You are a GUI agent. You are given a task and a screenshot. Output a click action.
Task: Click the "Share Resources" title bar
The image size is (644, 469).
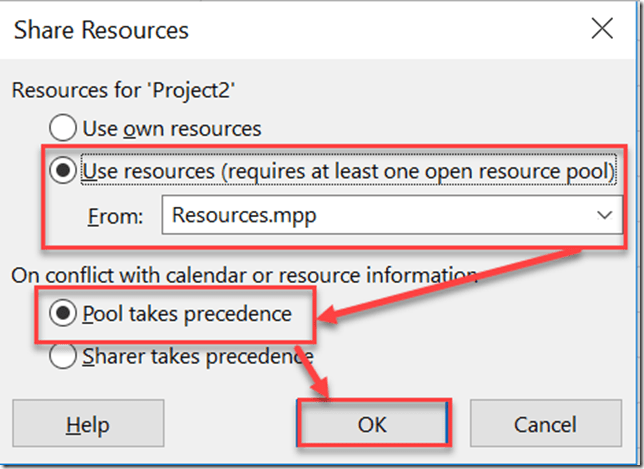pos(250,29)
